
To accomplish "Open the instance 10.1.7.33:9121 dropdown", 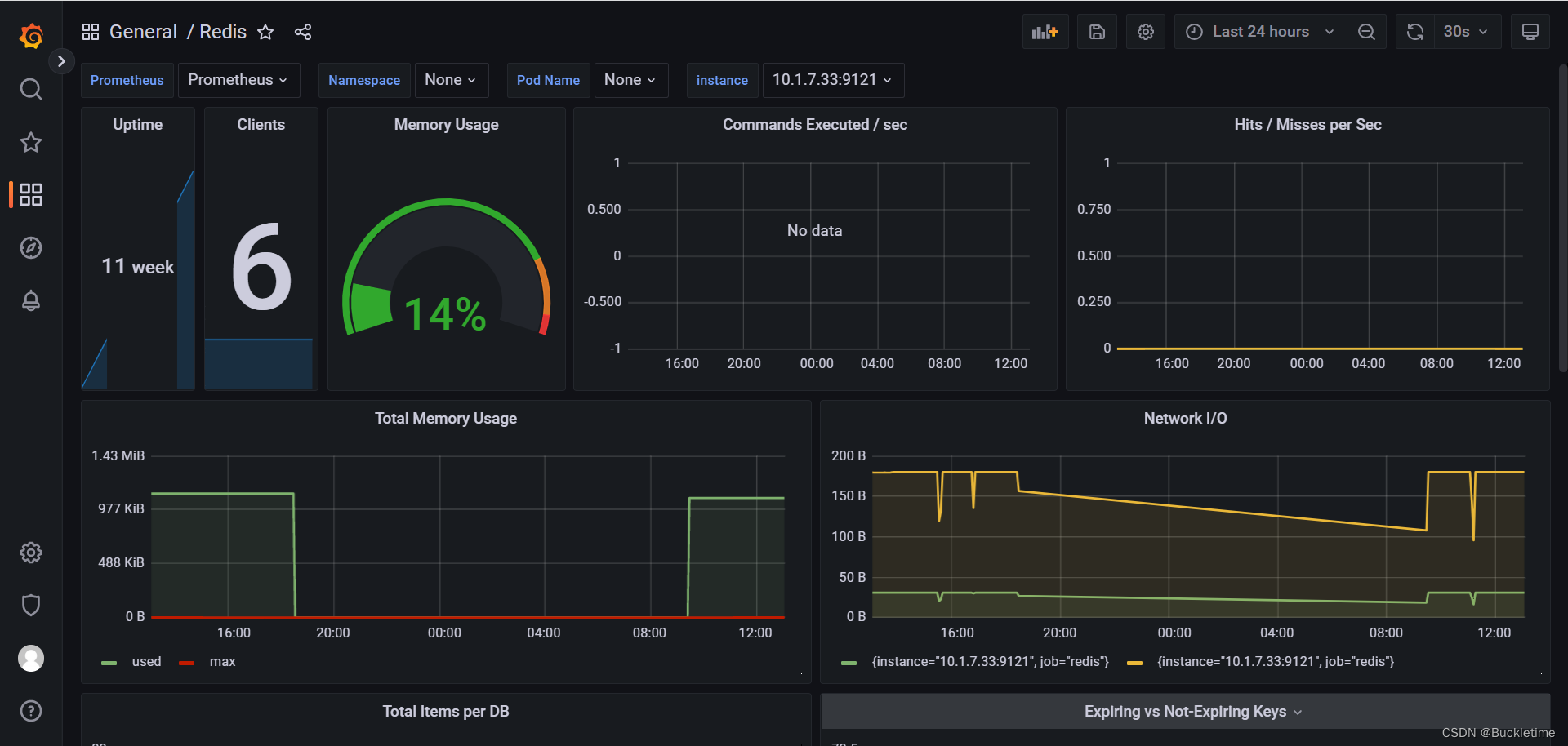I will point(833,80).
